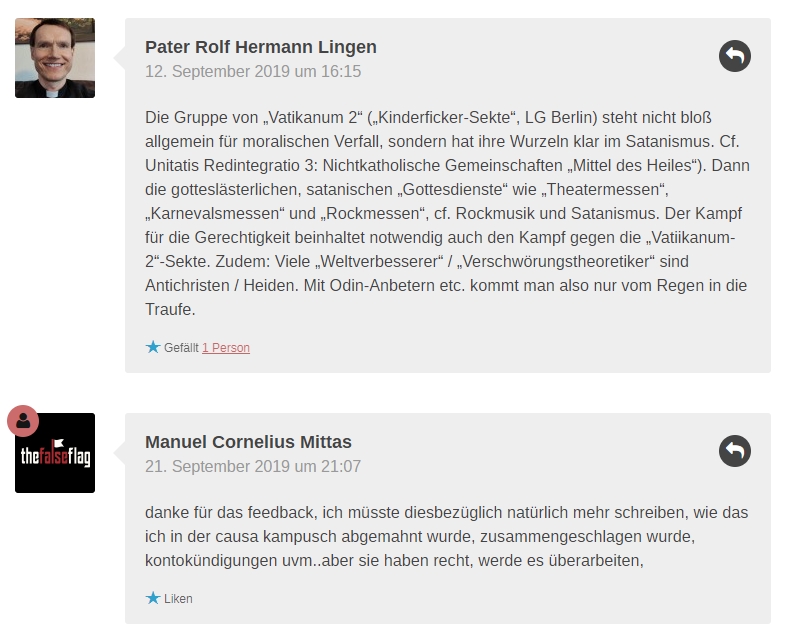Reply to Pater Rolf Hermann Lingen's comment
This screenshot has height=638, width=788.
tap(734, 56)
